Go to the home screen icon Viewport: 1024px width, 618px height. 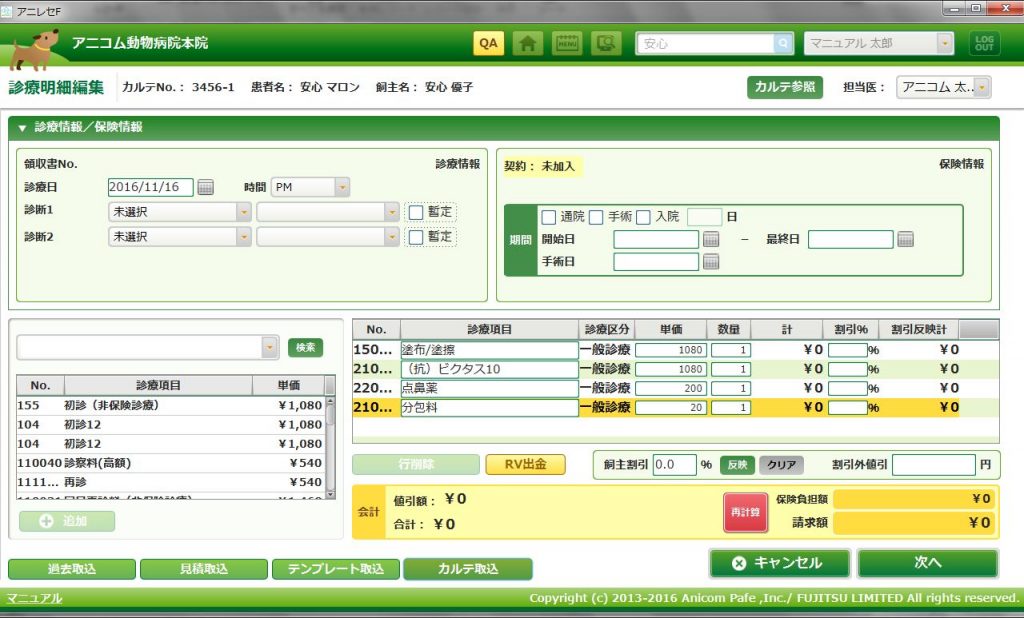pyautogui.click(x=527, y=43)
